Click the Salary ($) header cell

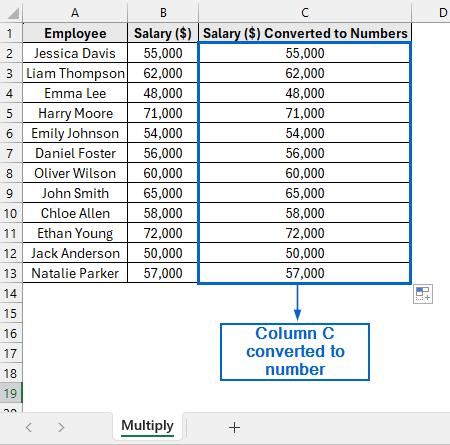[163, 33]
